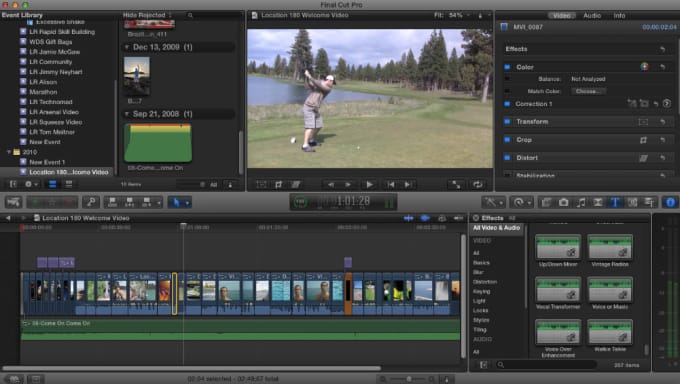Show the Inspector info button
The image size is (680, 384).
pos(670,202)
